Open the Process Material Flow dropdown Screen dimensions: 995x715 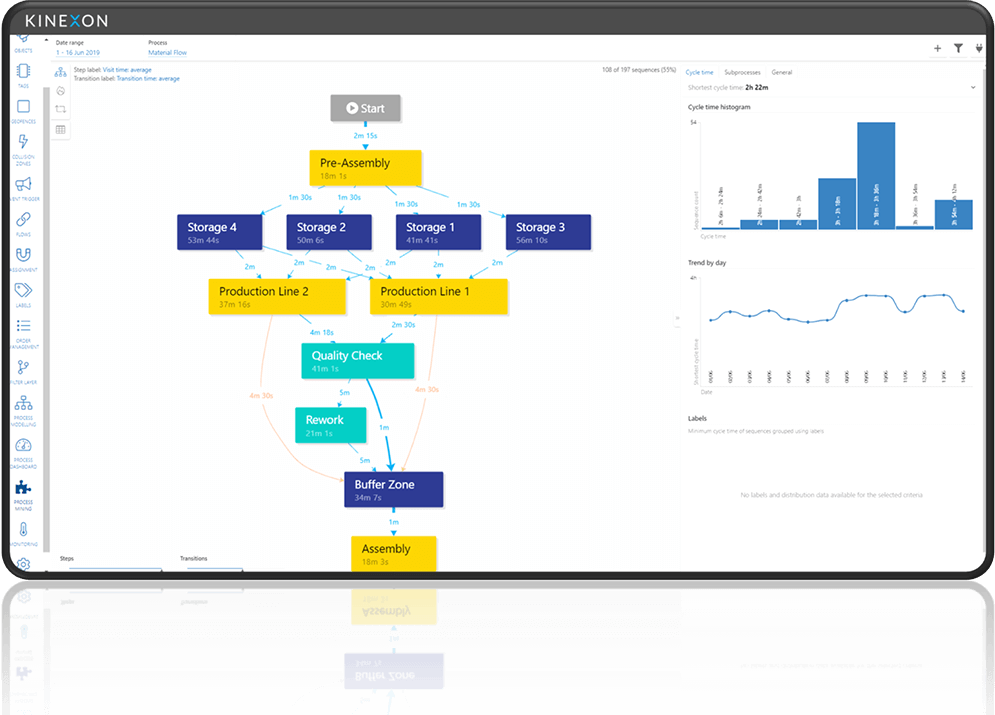point(167,52)
